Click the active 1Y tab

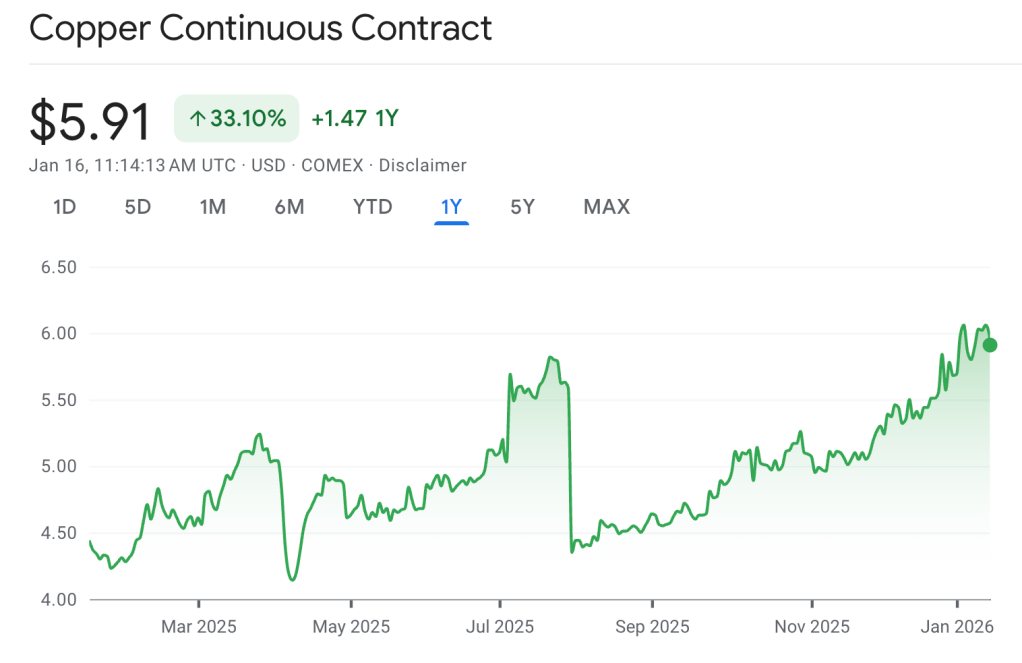point(451,207)
